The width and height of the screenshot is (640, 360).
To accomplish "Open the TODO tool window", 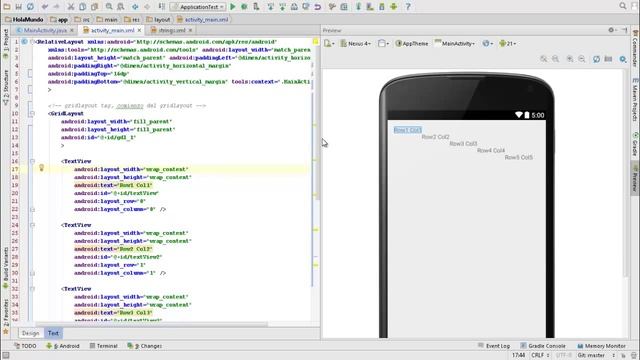I will [x=25, y=346].
